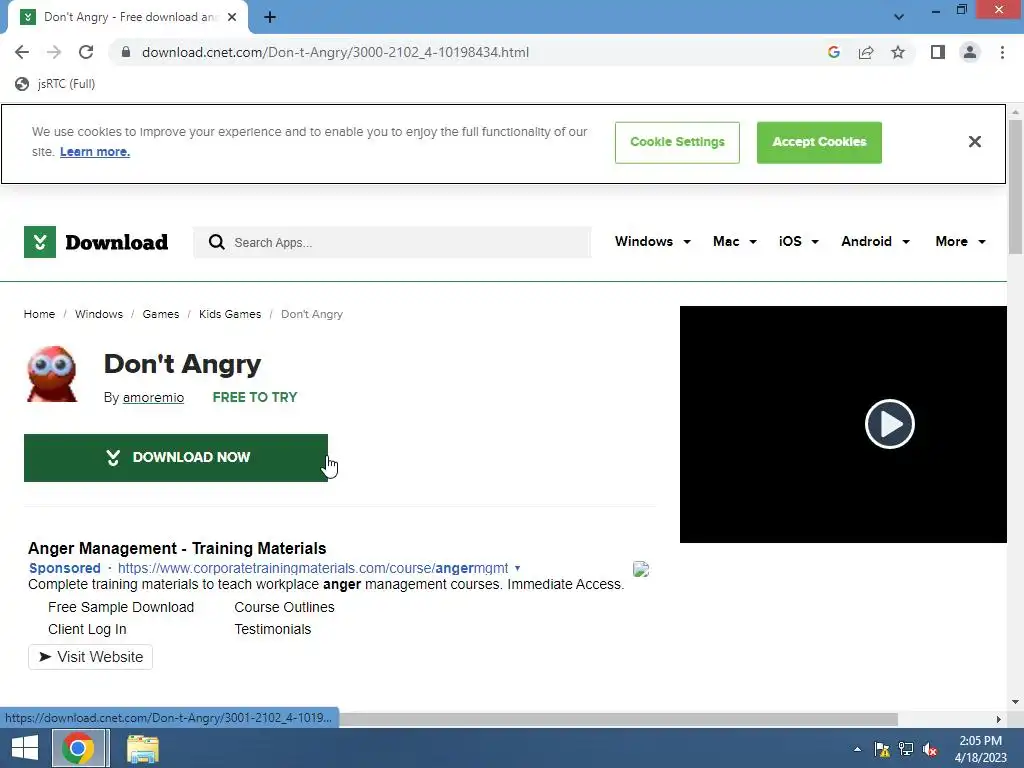Open amoremio developer link

(153, 398)
